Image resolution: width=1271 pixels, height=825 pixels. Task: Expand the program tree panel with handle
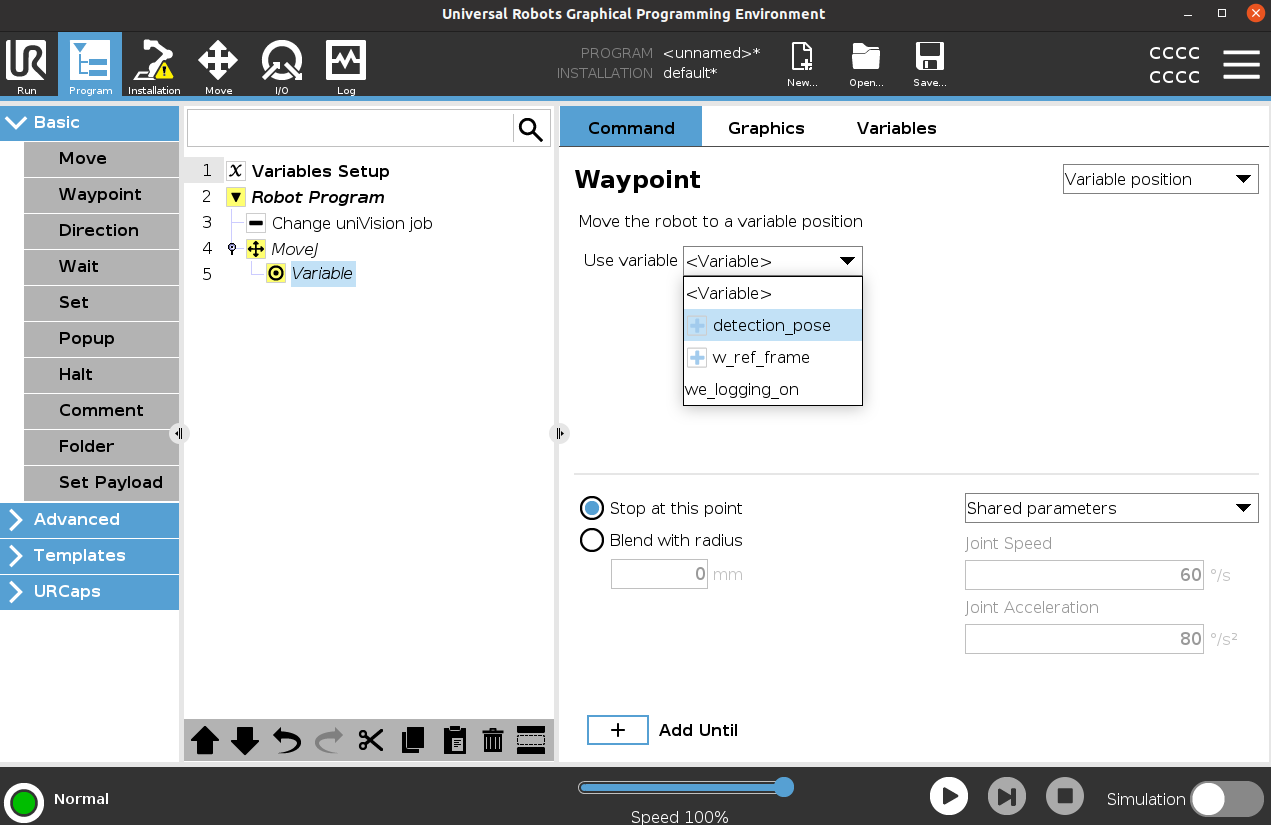point(560,433)
